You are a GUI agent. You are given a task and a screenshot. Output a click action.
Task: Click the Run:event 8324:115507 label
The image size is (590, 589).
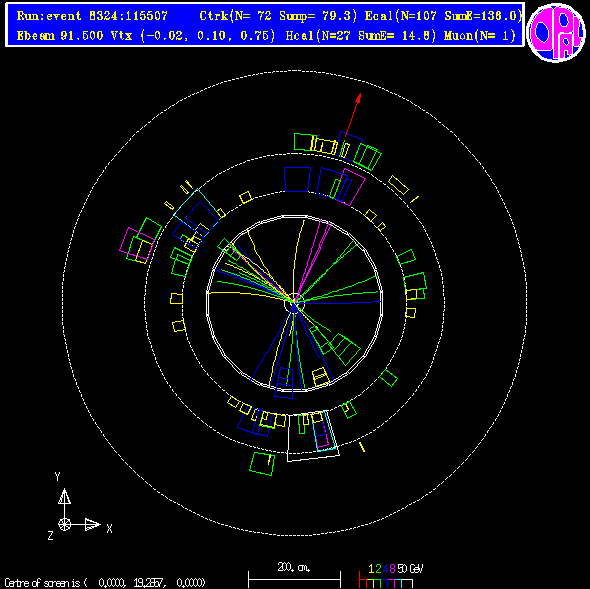(x=92, y=16)
